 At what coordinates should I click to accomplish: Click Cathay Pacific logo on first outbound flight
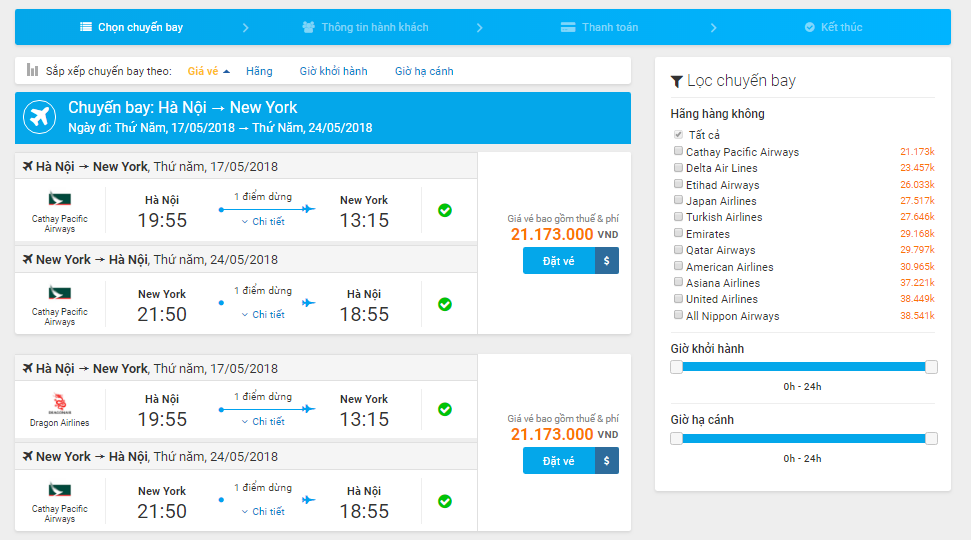pyautogui.click(x=59, y=199)
